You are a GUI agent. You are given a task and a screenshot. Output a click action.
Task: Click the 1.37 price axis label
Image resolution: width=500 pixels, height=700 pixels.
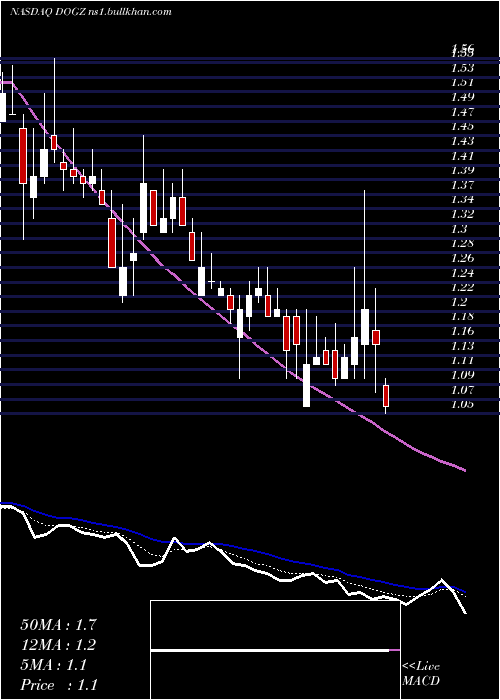pos(462,185)
